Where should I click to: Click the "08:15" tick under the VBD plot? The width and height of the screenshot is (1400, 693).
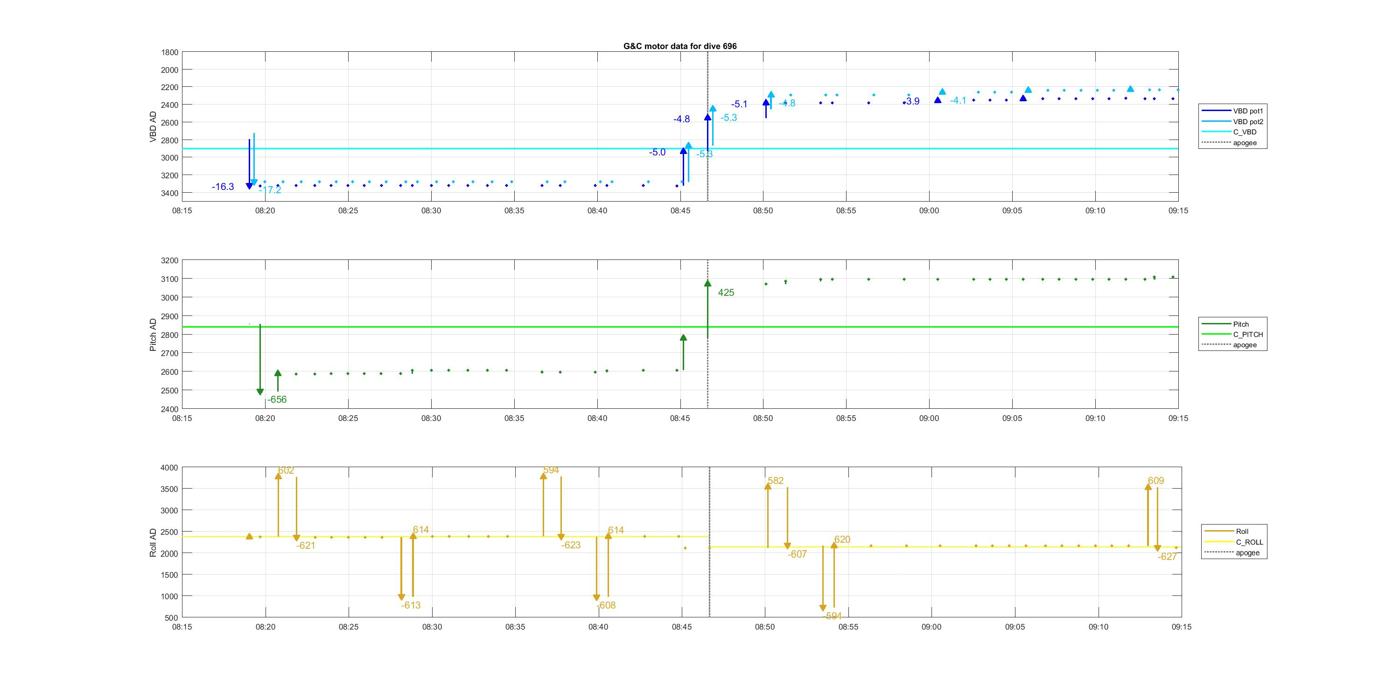click(x=182, y=211)
